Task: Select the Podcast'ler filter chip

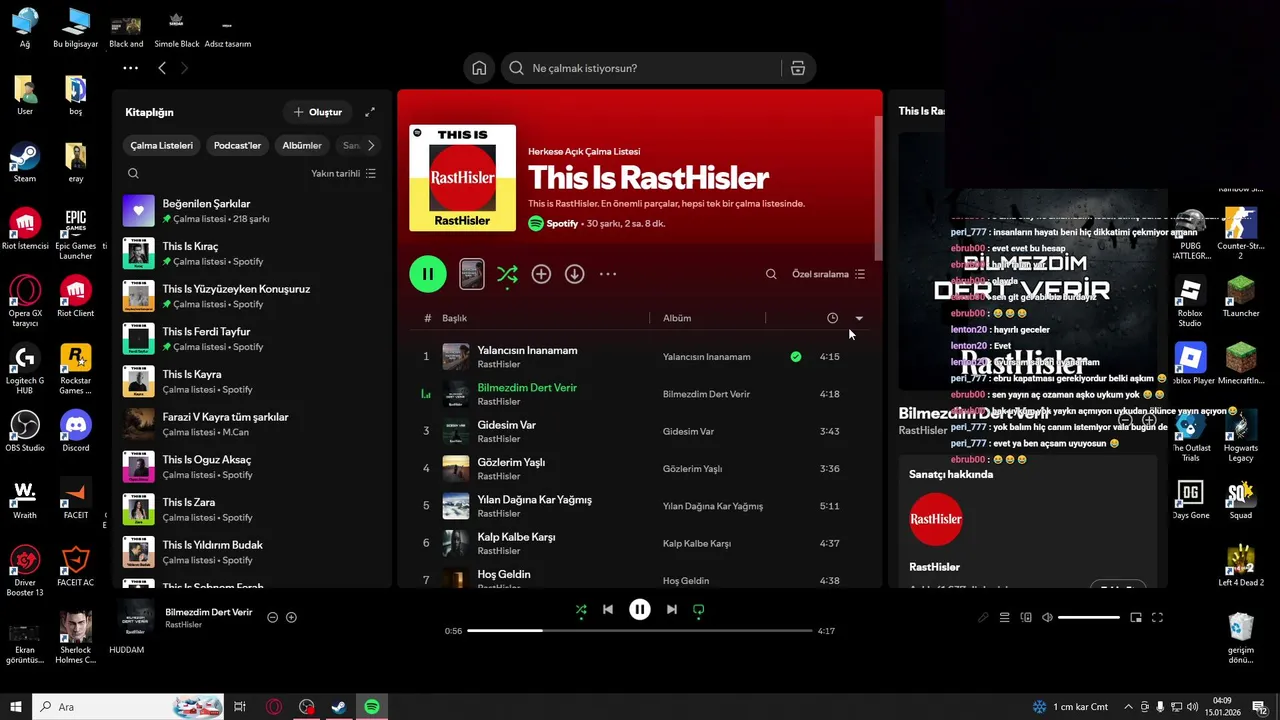Action: (237, 145)
